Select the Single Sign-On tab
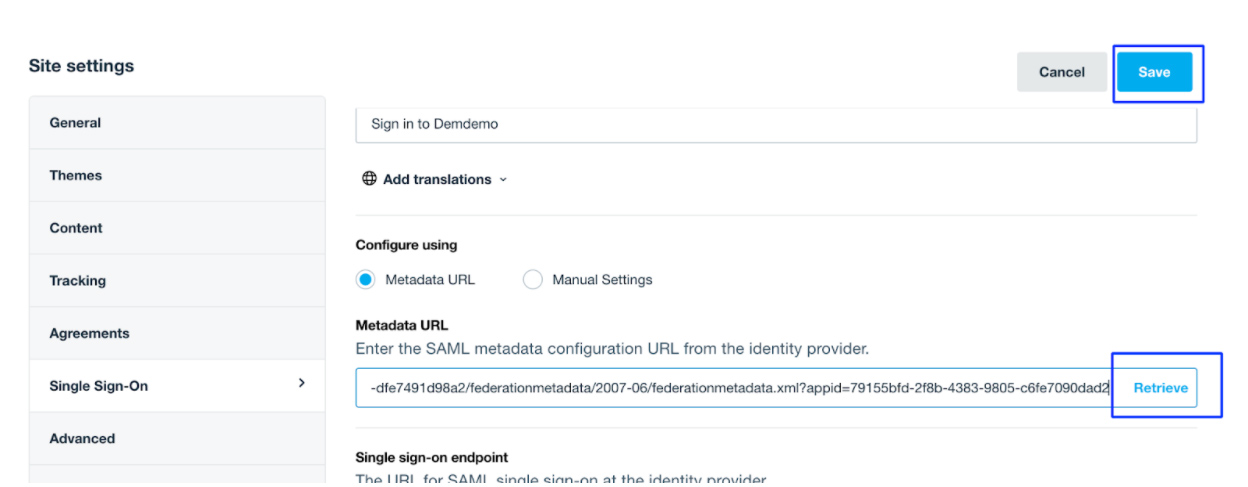 (x=99, y=386)
